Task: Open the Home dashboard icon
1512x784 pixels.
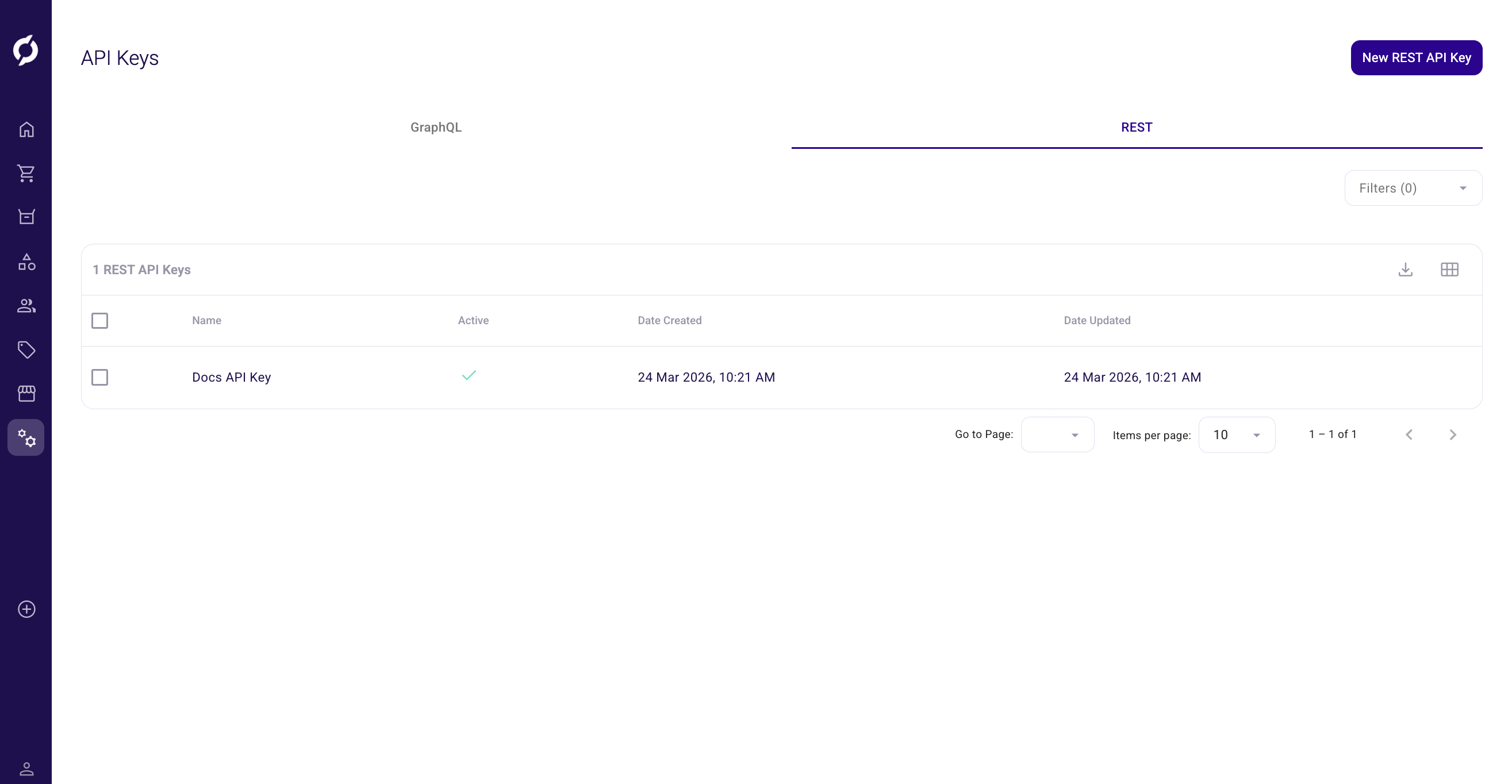Action: 26,130
